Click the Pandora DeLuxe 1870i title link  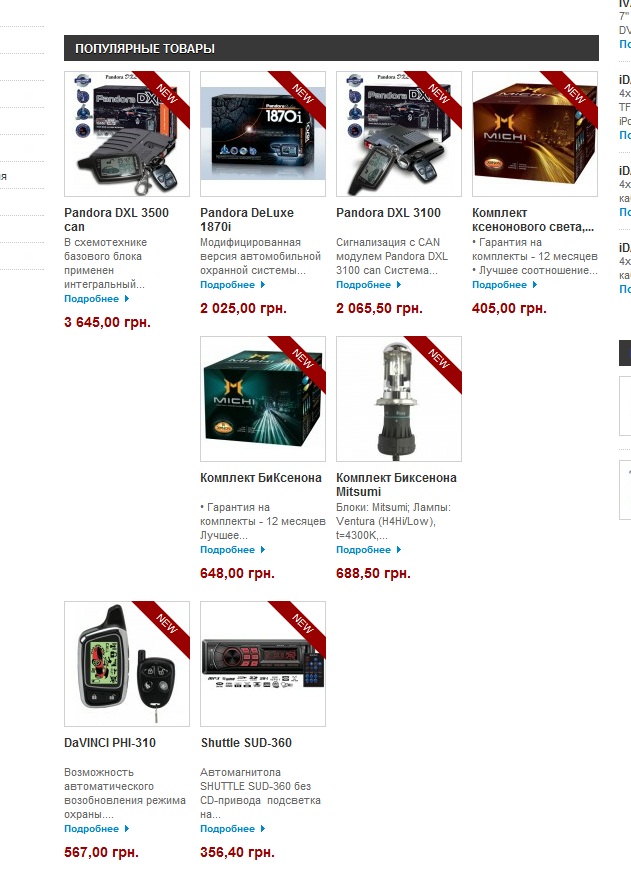pyautogui.click(x=247, y=219)
